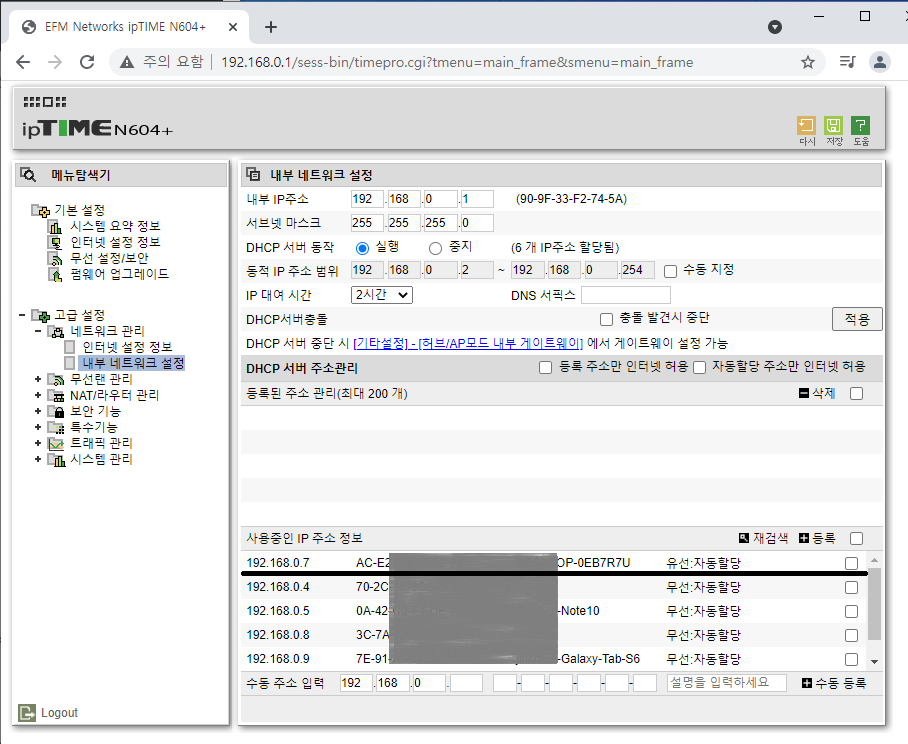Expand the 특수기능 tree node
This screenshot has width=908, height=744.
pos(38,427)
